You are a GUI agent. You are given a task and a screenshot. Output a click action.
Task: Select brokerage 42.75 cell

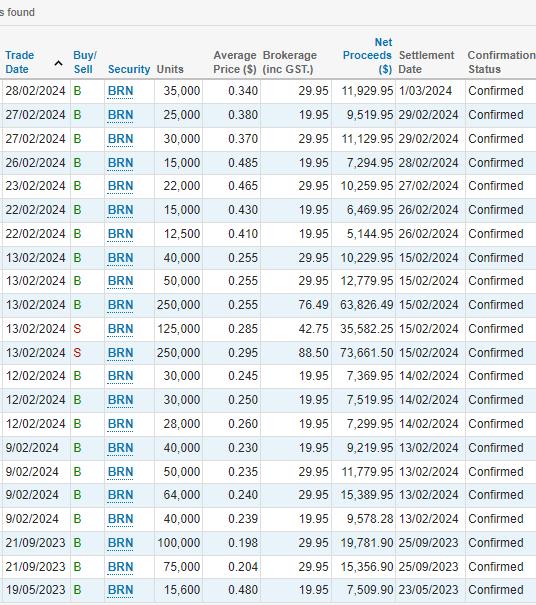[313, 329]
